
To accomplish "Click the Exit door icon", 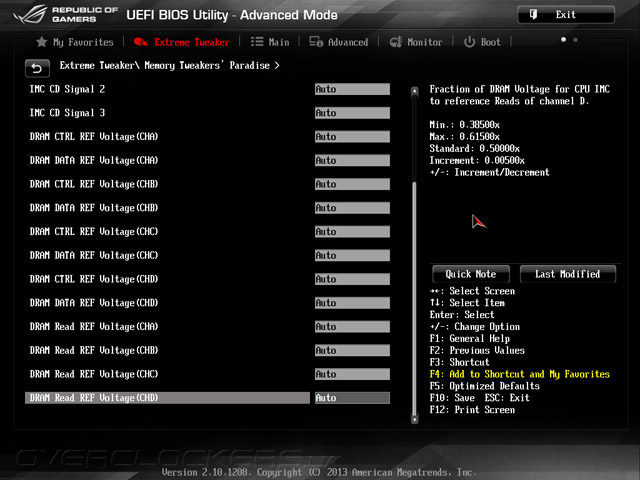I will click(x=533, y=15).
